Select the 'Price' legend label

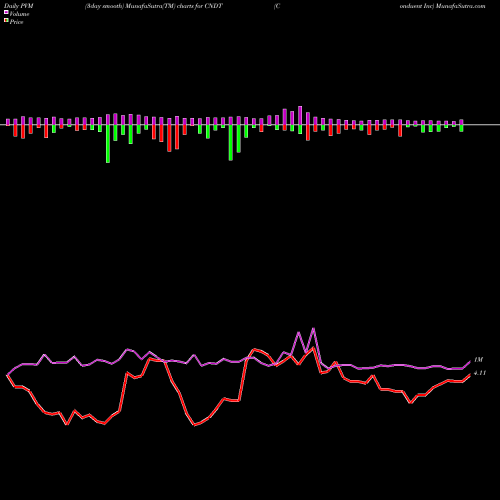(x=16, y=22)
